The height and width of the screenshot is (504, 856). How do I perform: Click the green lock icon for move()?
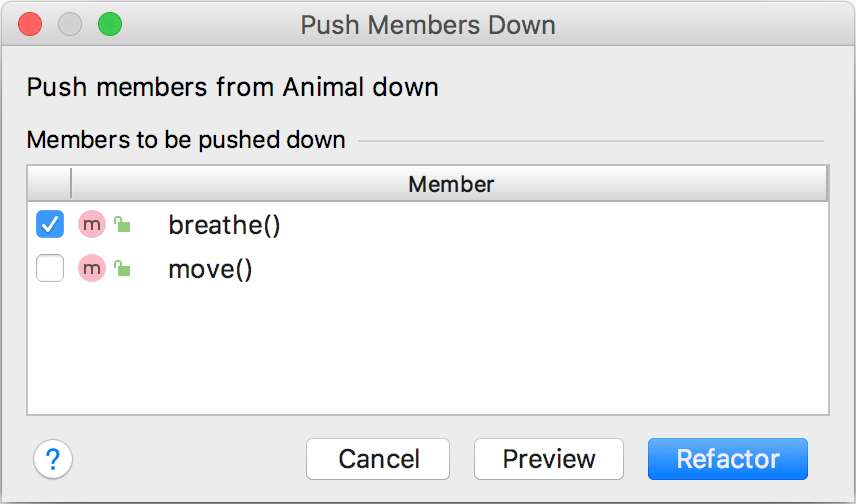pos(122,269)
